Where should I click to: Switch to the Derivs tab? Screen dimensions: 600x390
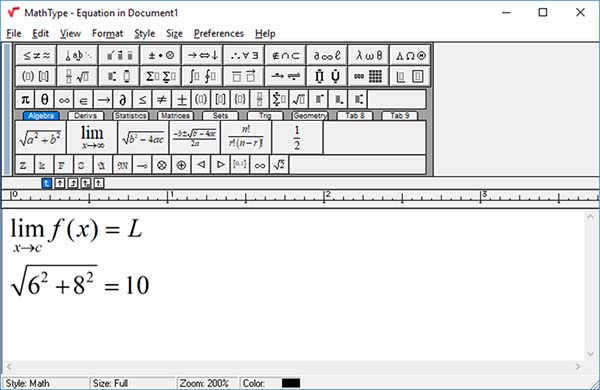coord(86,116)
